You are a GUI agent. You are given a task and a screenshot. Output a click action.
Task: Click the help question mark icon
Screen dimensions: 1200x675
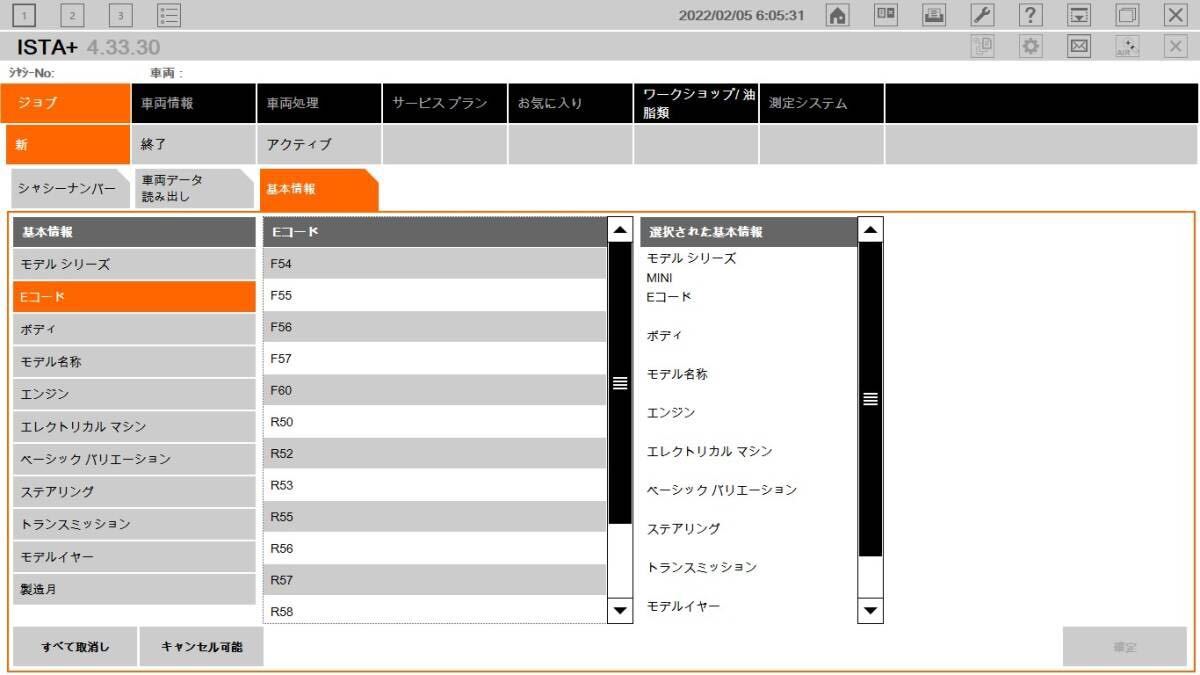coord(1030,15)
